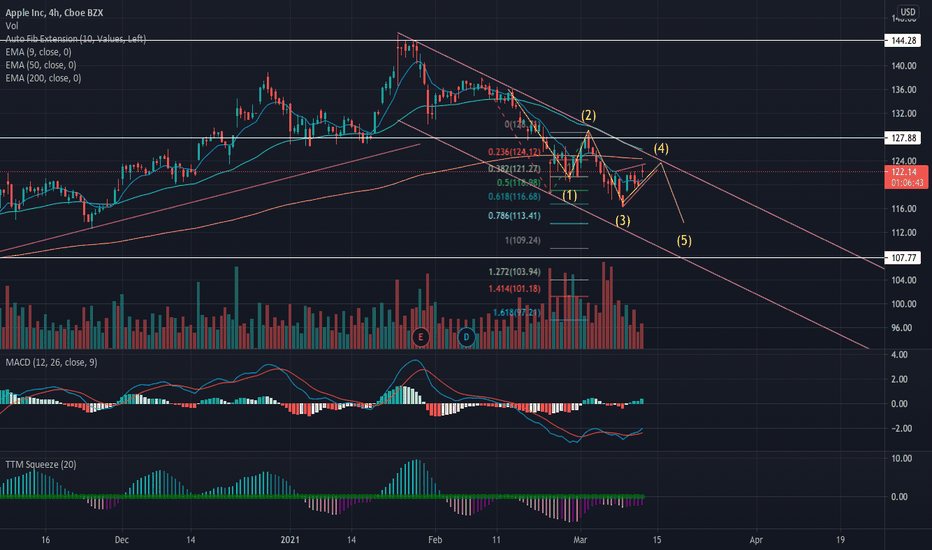Click the 140.00 price axis value
Viewport: 932px width, 550px height.
903,65
